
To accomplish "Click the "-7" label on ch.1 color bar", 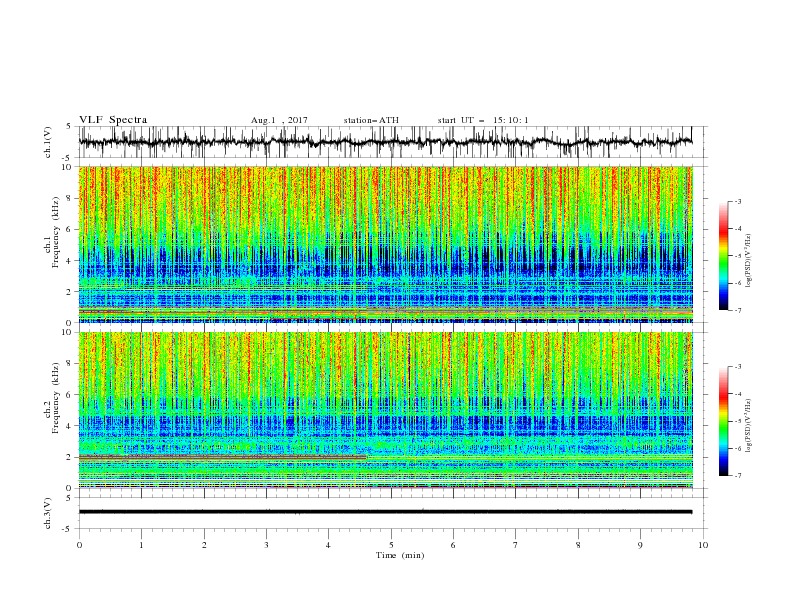I will pyautogui.click(x=738, y=310).
